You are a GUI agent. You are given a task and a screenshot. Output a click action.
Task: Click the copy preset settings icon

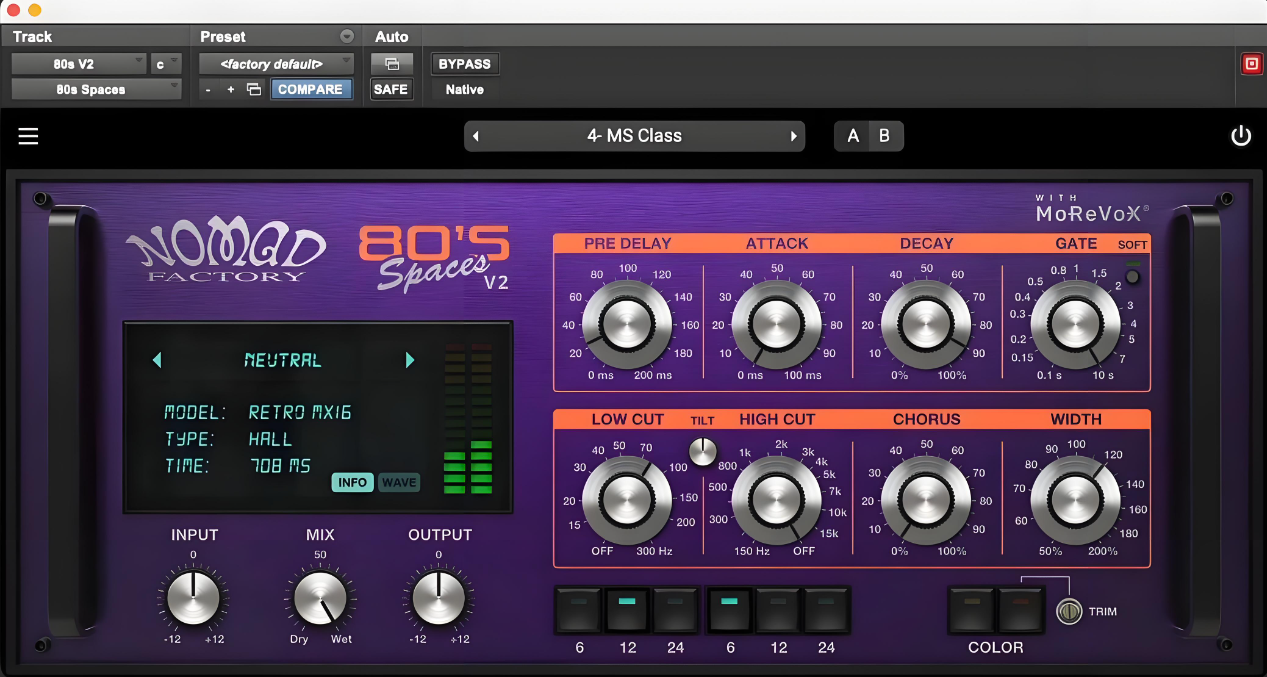[254, 89]
